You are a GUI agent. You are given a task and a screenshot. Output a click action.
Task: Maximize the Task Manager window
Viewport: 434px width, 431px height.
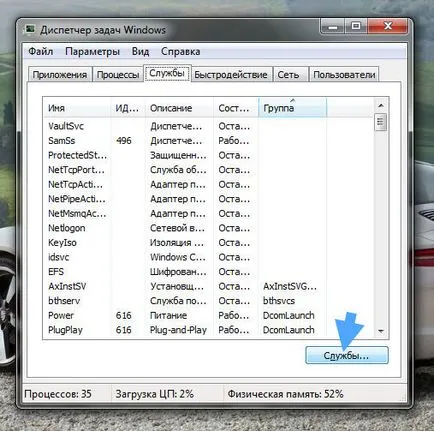click(x=356, y=26)
